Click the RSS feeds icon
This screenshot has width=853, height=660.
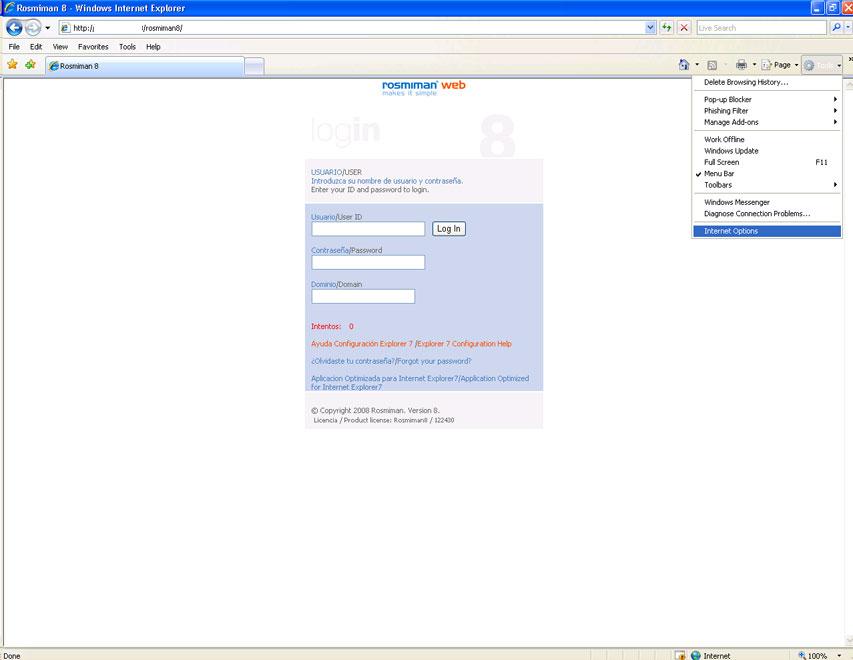712,65
